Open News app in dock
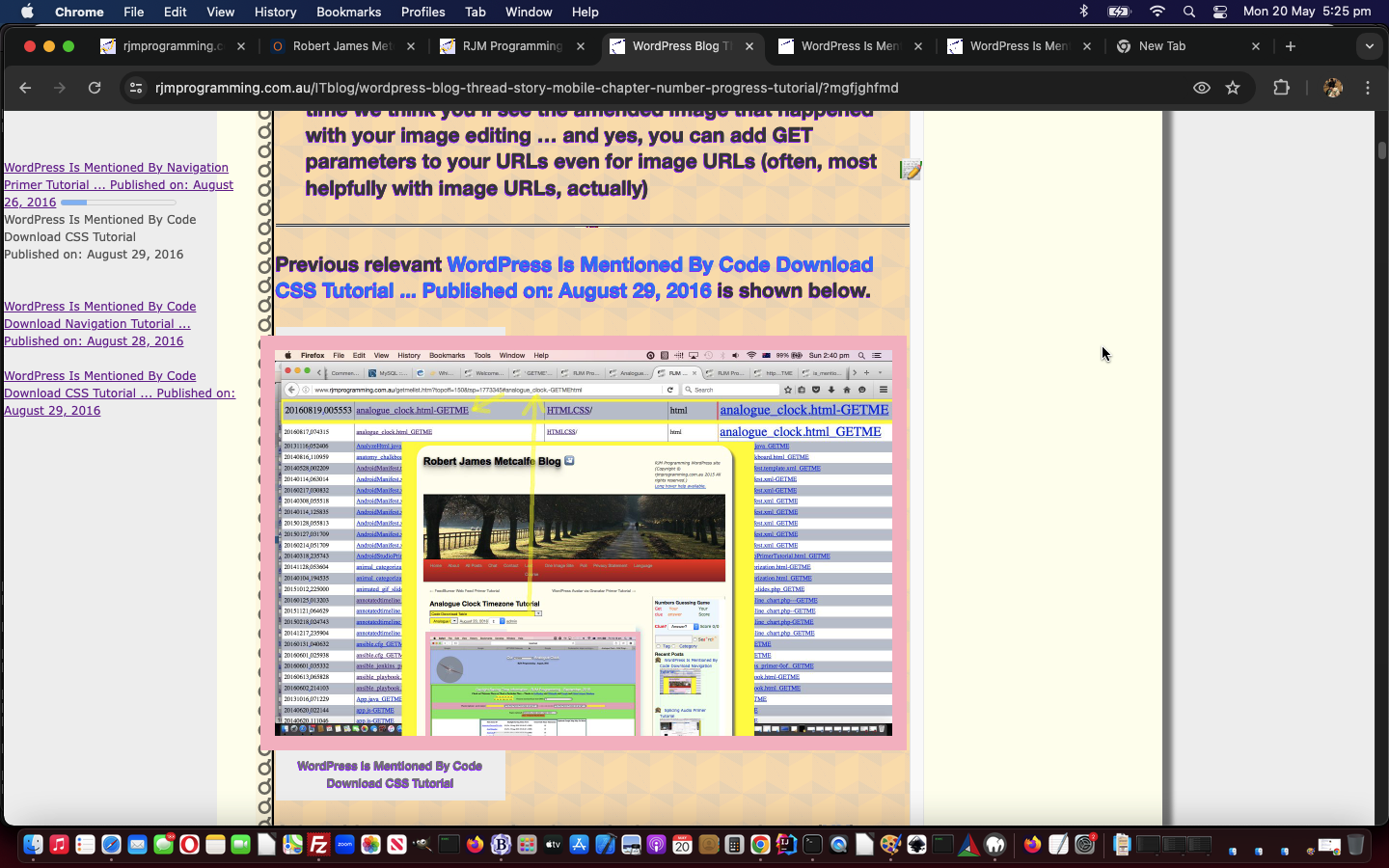This screenshot has height=868, width=1389. tap(396, 845)
